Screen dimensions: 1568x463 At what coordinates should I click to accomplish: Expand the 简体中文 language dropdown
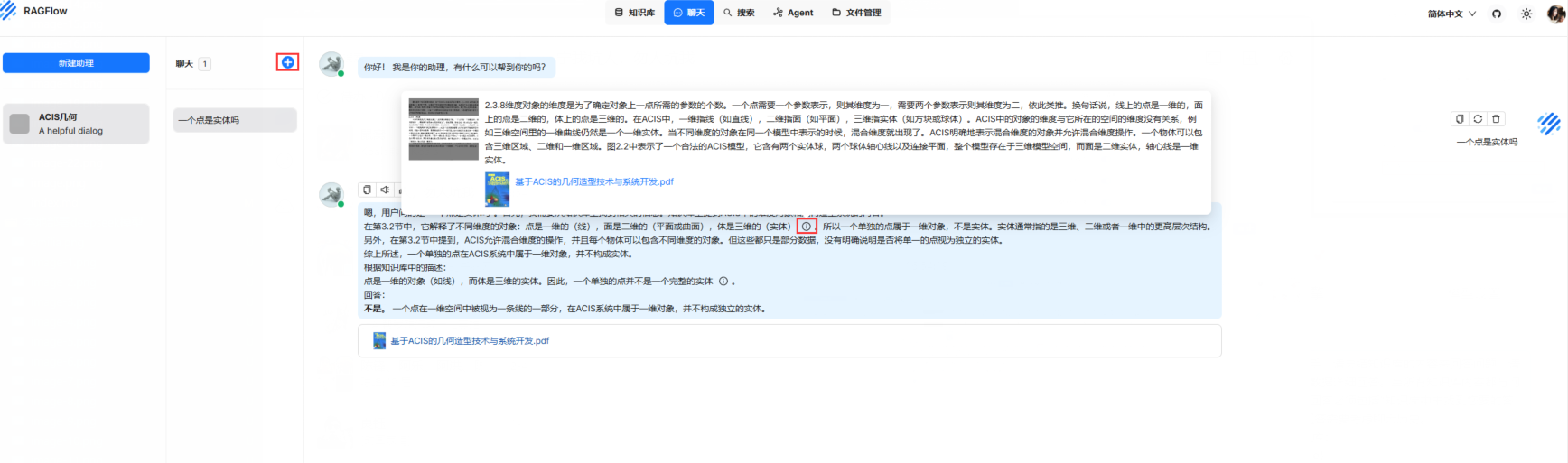[x=1451, y=14]
